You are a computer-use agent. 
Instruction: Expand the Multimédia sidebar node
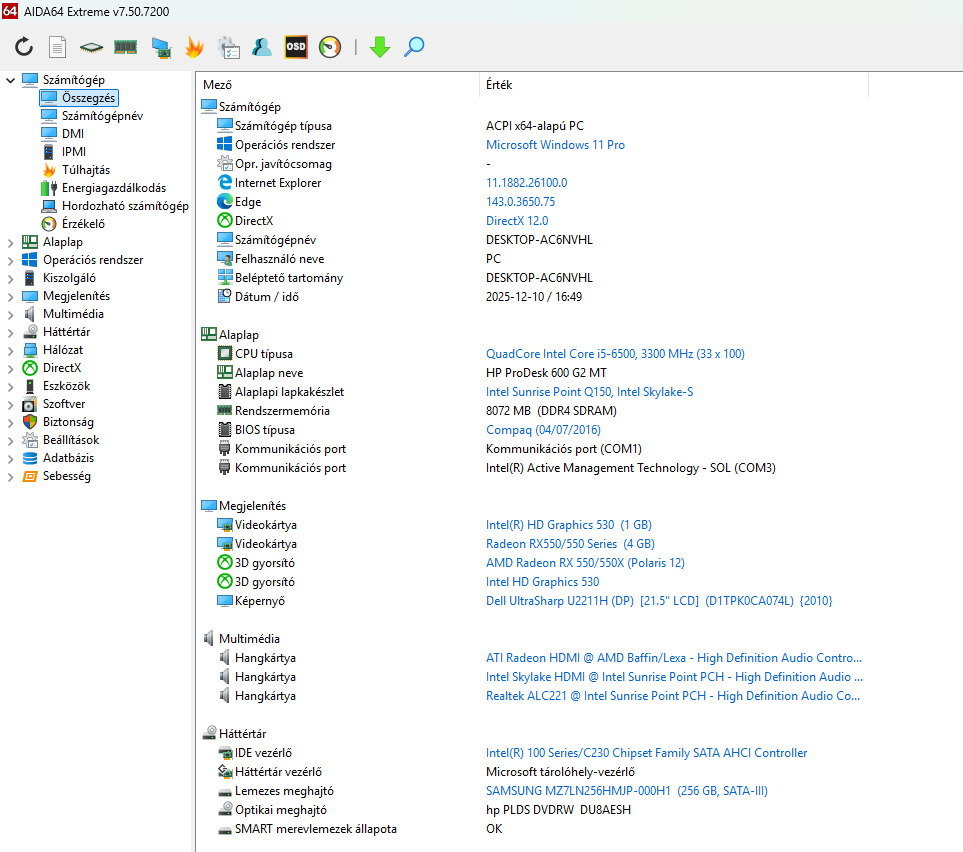coord(10,314)
